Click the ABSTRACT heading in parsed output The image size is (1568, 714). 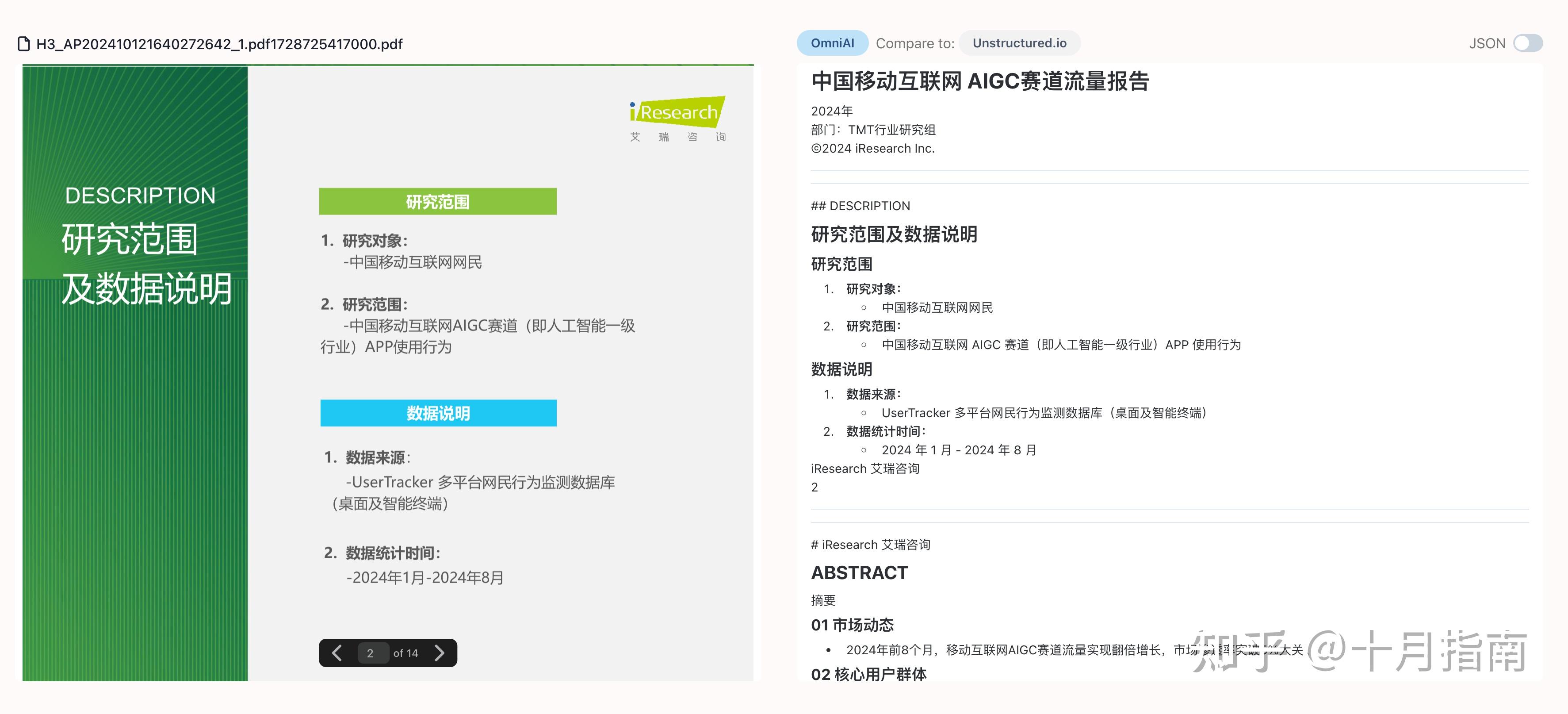[x=860, y=572]
